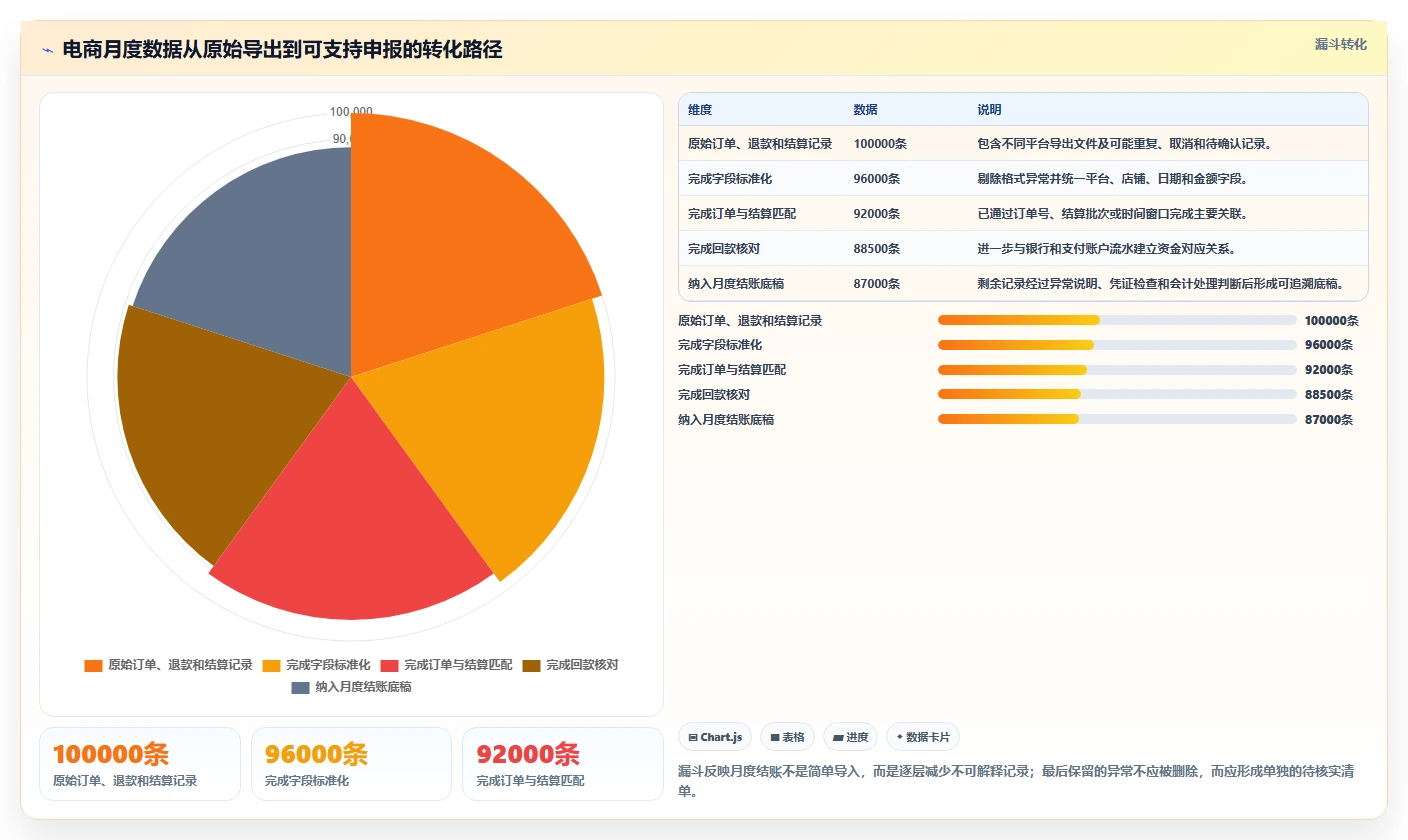Click the Chart.js chip
This screenshot has width=1408, height=840.
[x=715, y=737]
